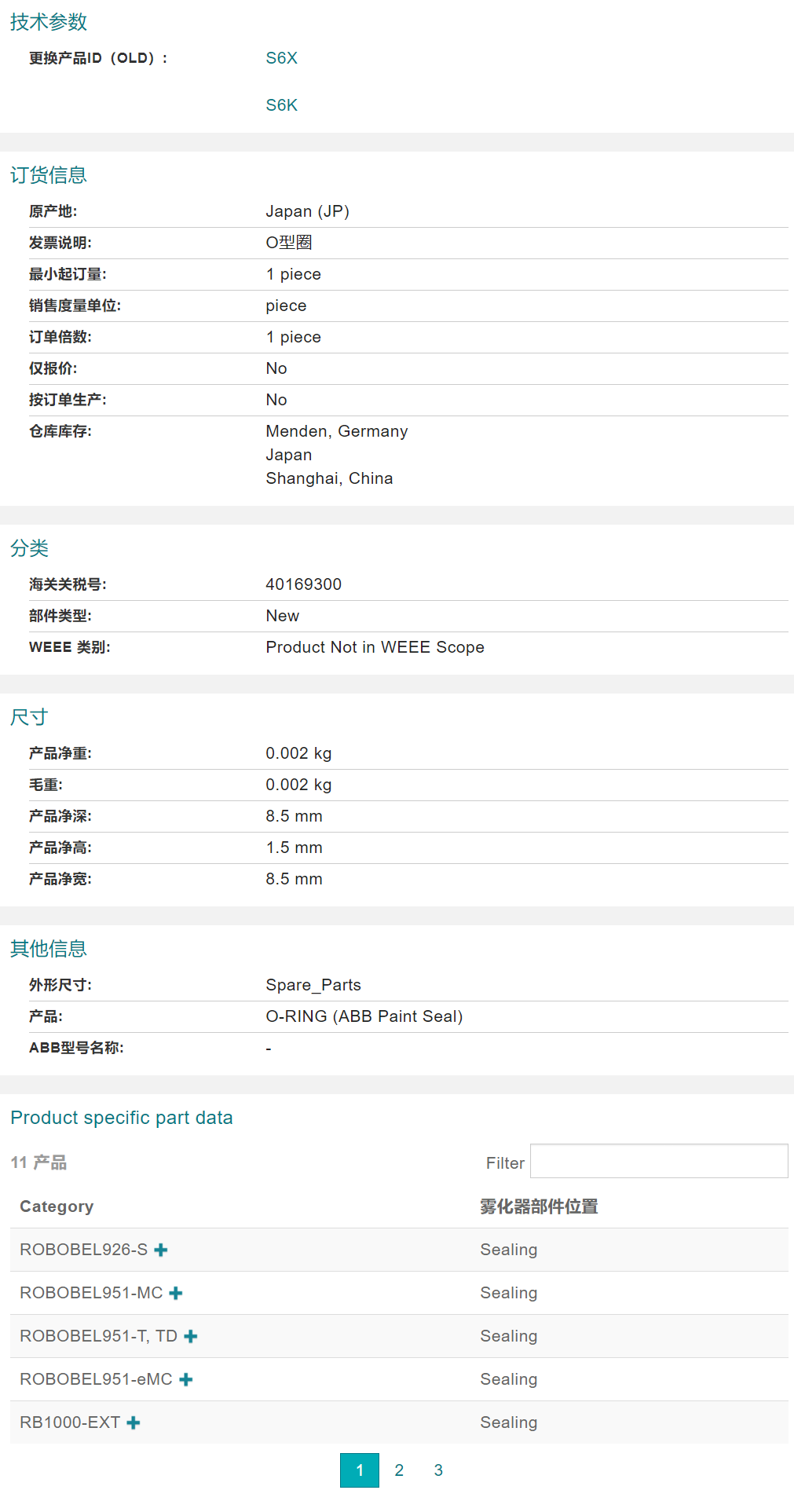Image resolution: width=794 pixels, height=1512 pixels.
Task: Focus the Filter text field
Action: click(658, 1161)
